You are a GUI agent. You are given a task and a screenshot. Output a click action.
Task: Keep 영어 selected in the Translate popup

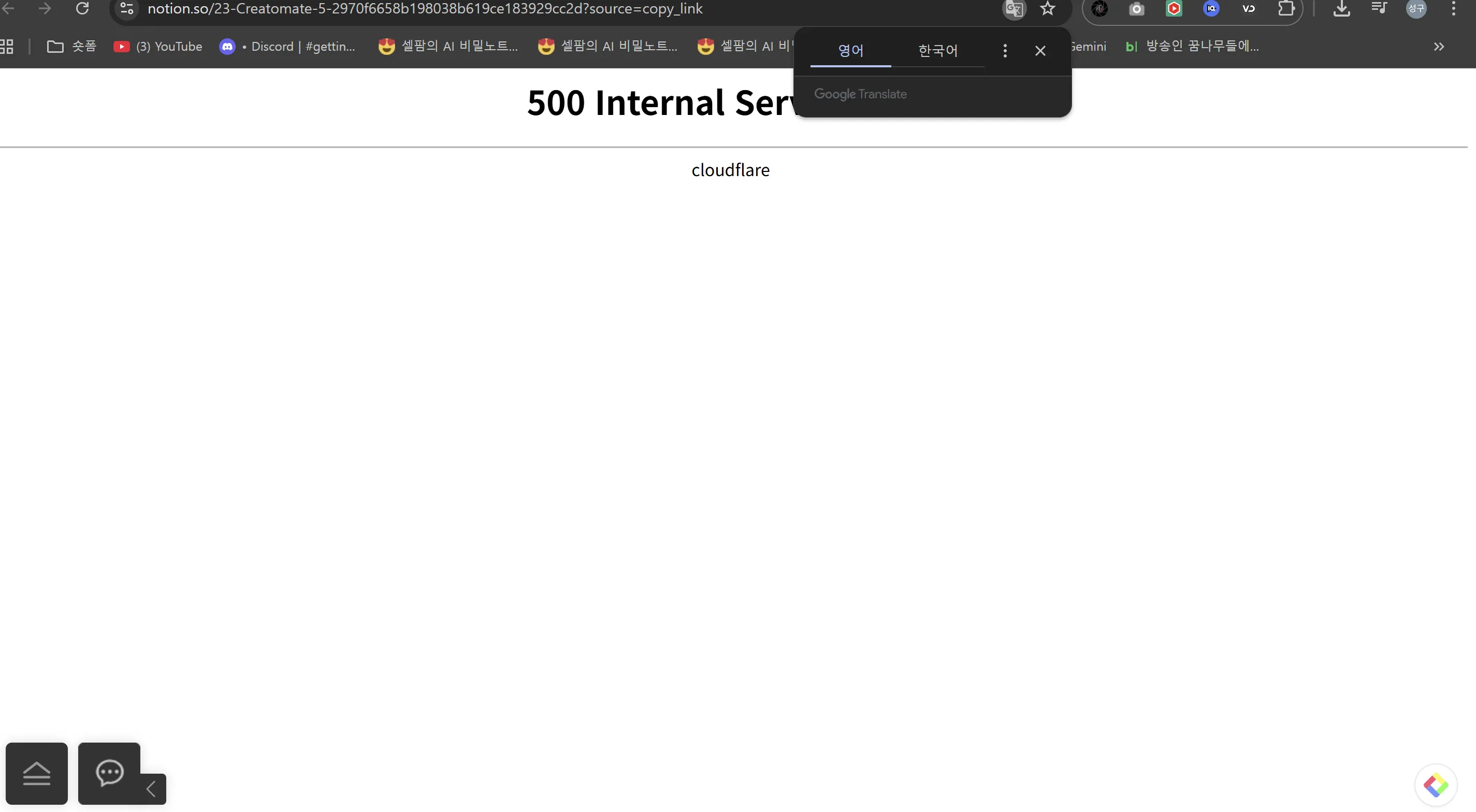[850, 50]
